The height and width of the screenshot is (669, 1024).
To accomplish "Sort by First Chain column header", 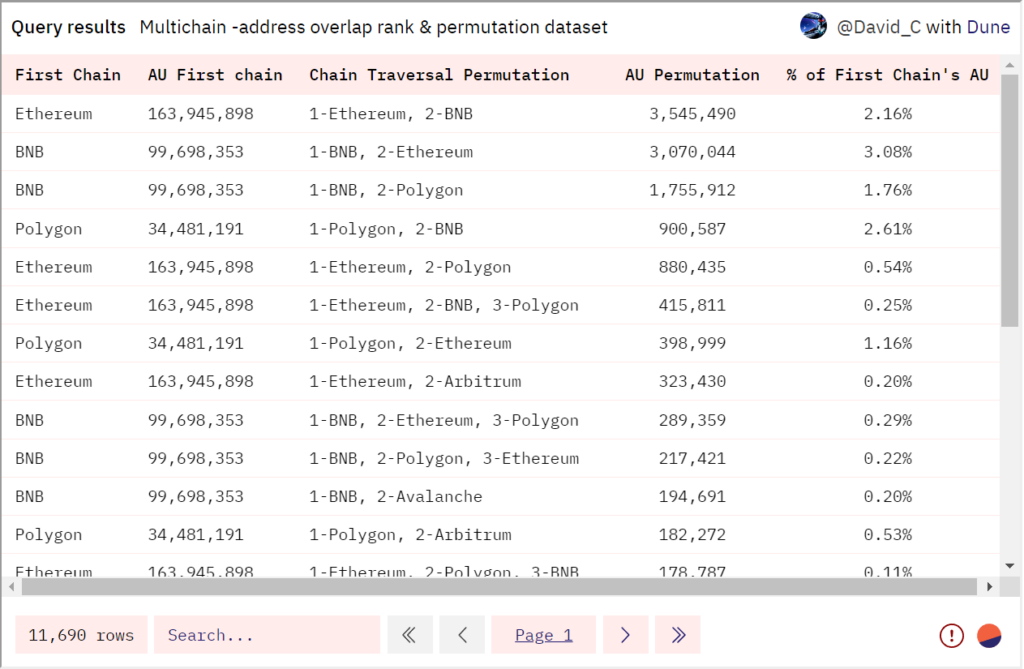I will (x=68, y=75).
